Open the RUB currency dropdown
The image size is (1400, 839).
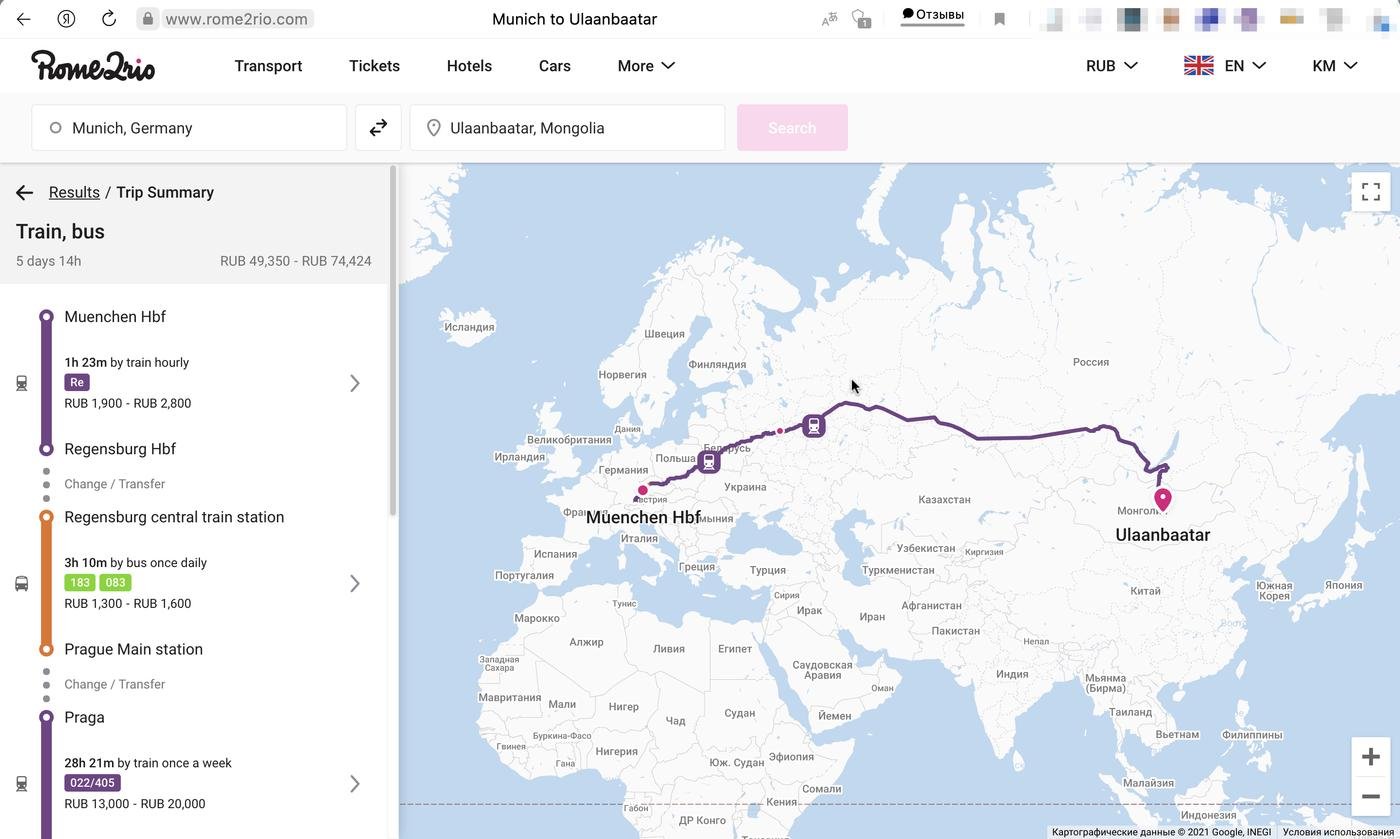[x=1112, y=66]
